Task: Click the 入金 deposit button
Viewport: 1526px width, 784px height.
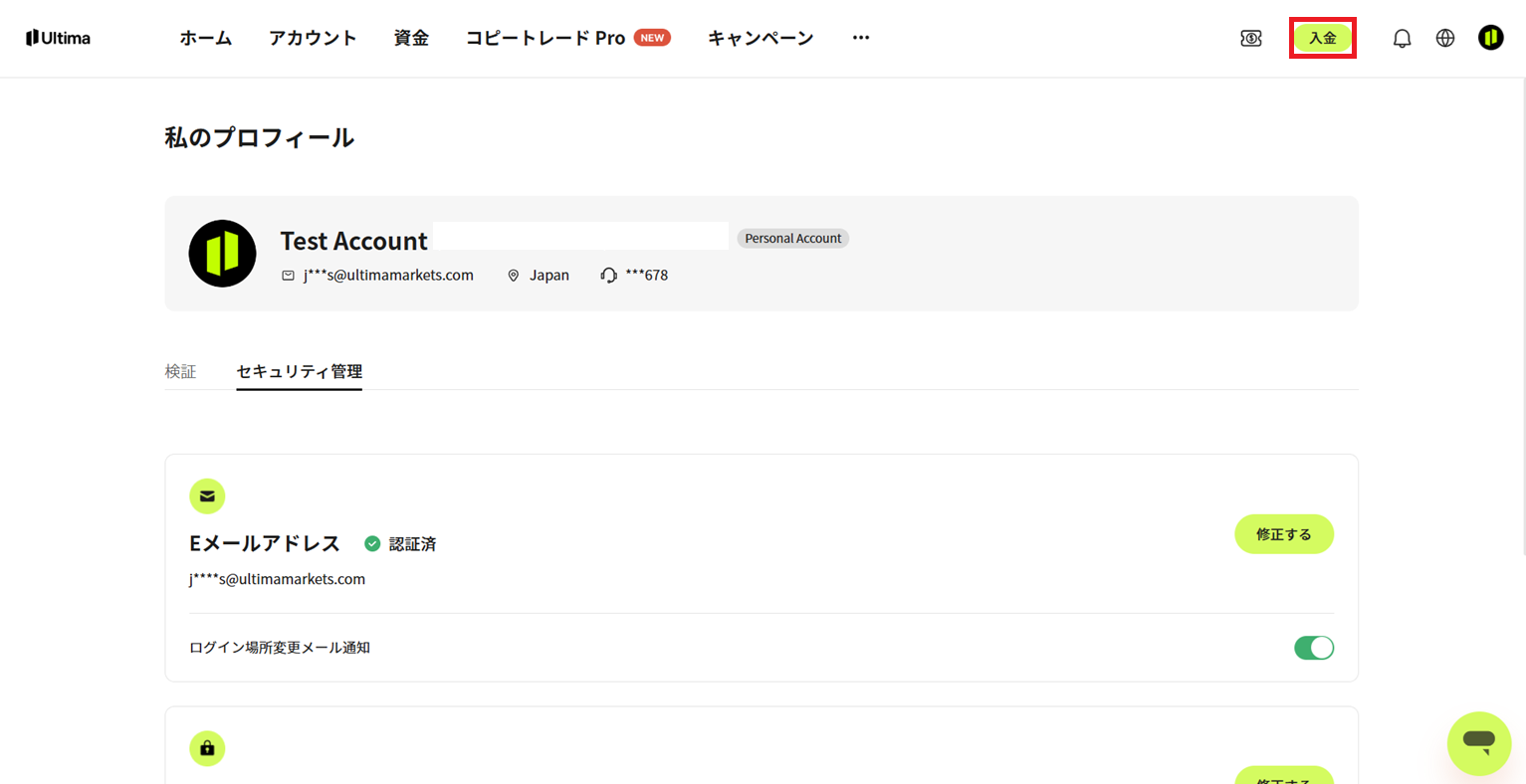Action: point(1322,38)
